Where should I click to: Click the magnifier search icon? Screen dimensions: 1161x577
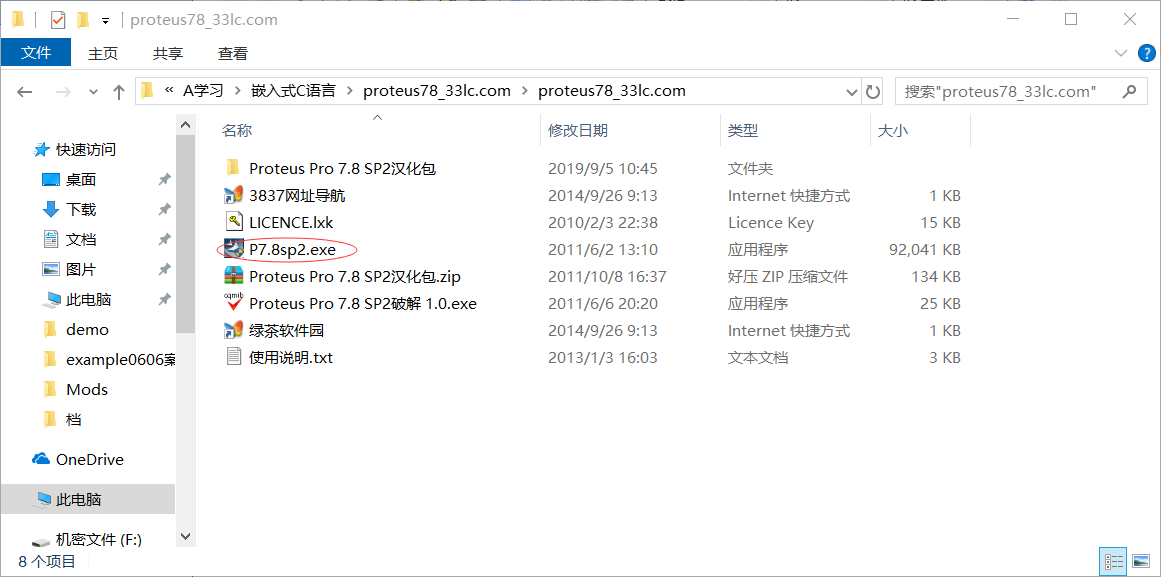(x=1129, y=91)
